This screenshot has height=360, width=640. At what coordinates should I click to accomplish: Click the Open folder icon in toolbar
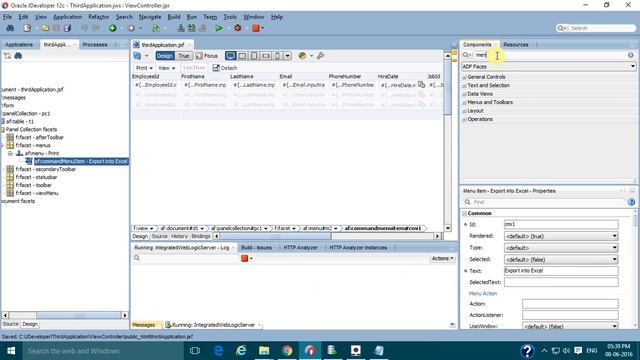[x=45, y=28]
